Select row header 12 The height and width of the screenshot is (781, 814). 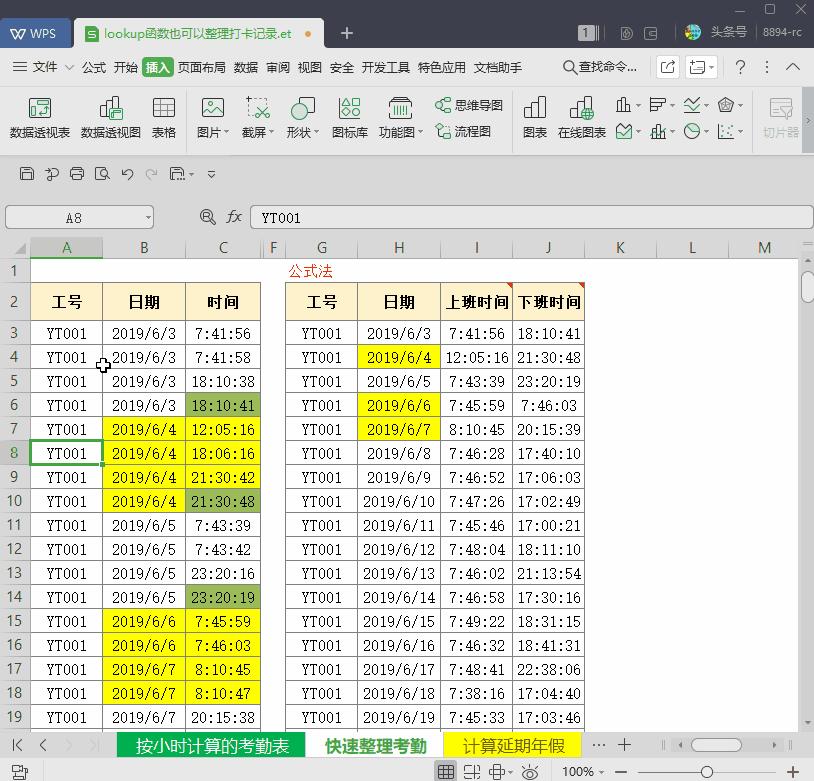[x=15, y=549]
